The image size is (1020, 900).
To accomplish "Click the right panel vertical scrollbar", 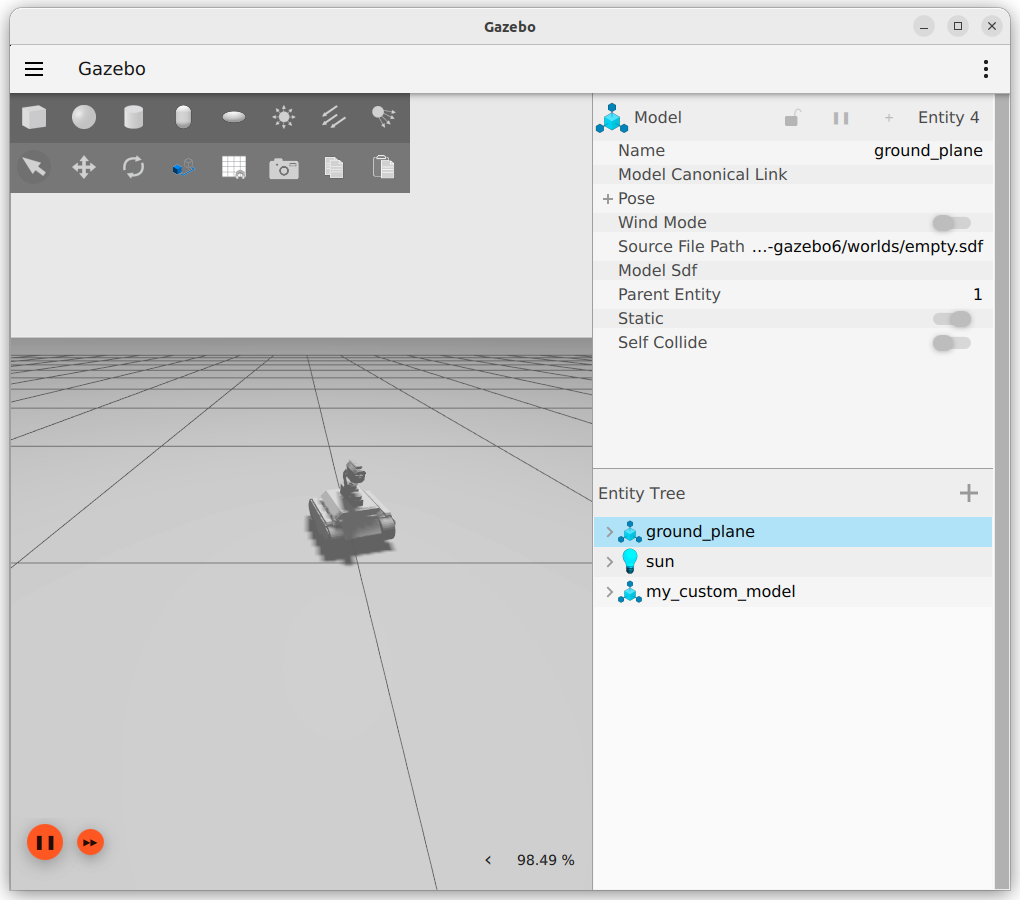I will coord(1002,492).
